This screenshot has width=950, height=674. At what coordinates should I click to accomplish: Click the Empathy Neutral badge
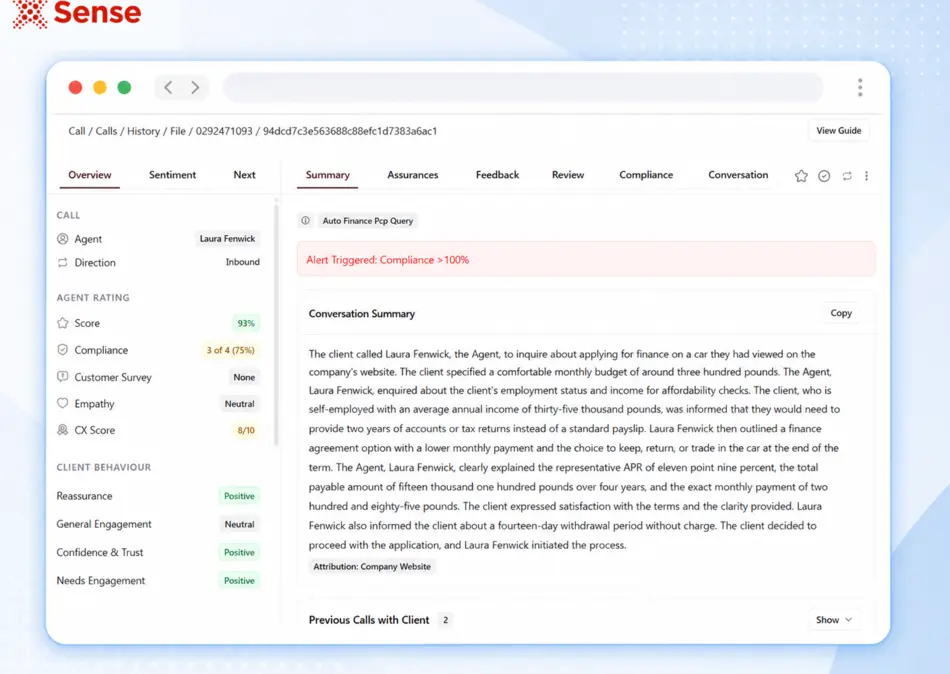tap(239, 404)
